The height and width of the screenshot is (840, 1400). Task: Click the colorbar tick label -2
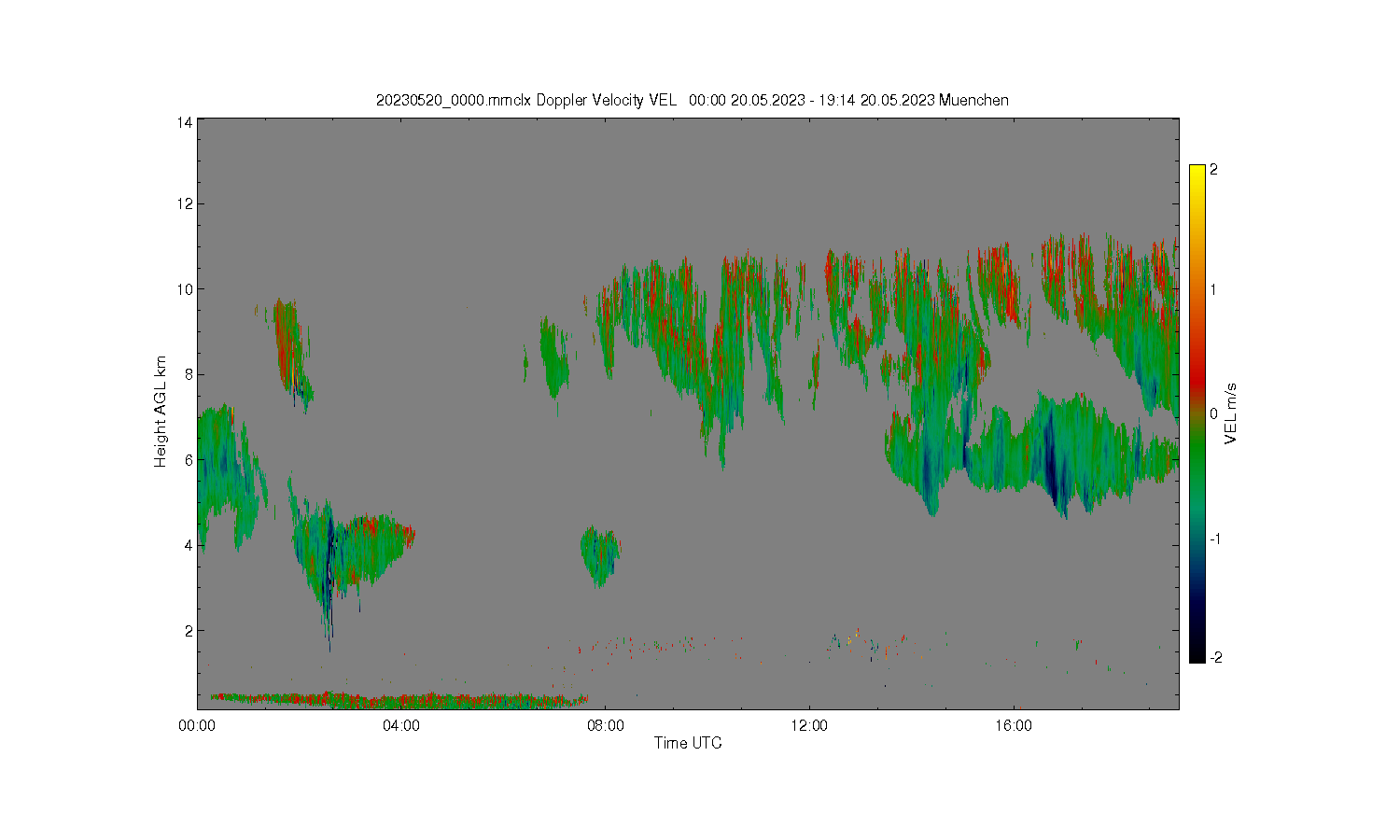tap(1216, 657)
